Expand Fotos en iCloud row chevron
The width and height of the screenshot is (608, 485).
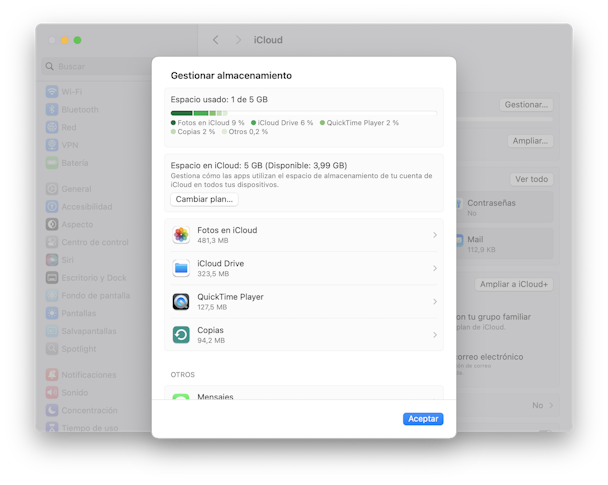point(435,235)
